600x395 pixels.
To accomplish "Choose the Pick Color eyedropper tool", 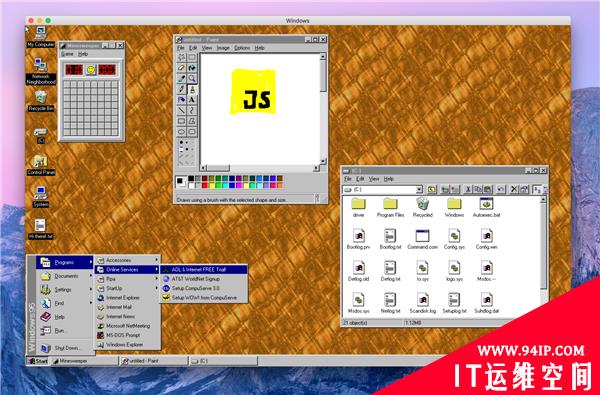I will point(181,78).
